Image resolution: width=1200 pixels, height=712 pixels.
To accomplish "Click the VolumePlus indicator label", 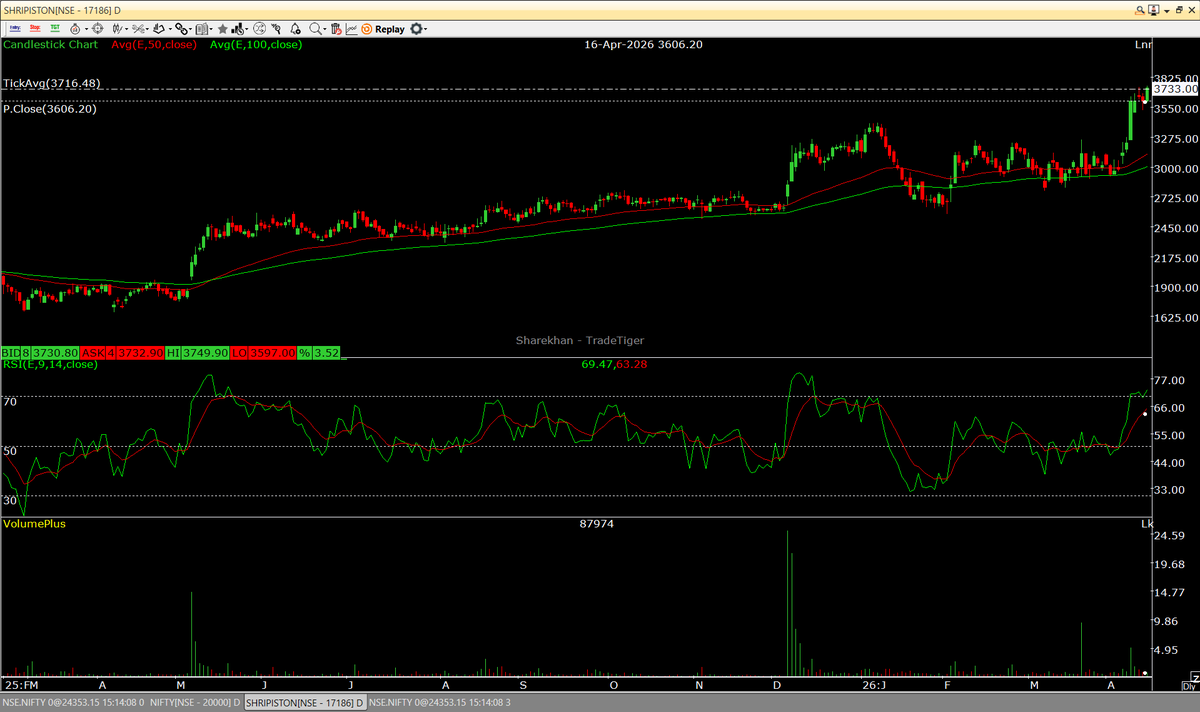I will [34, 524].
